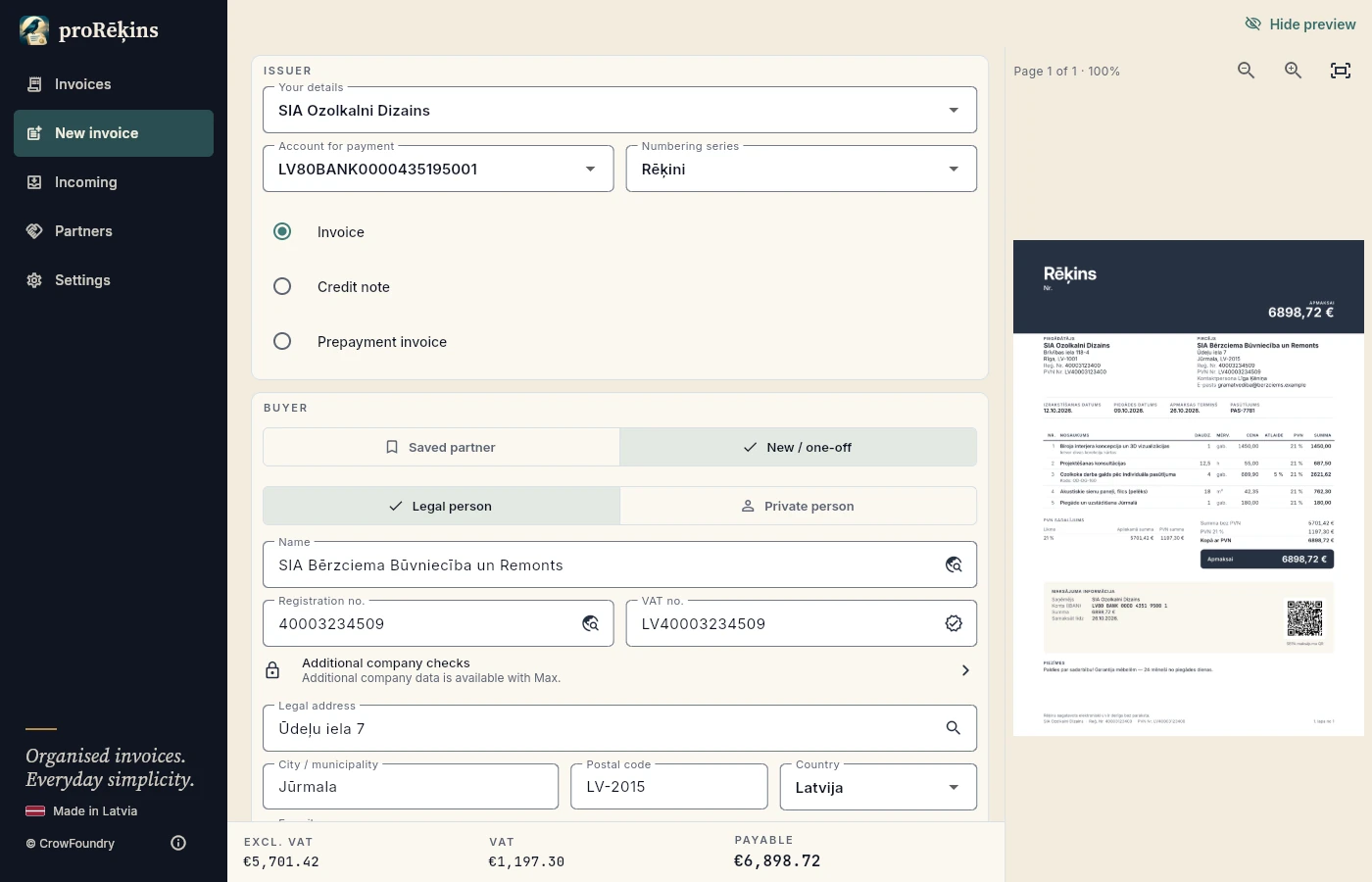Open the Country dropdown
Screen dimensions: 1372x882
coord(879,787)
